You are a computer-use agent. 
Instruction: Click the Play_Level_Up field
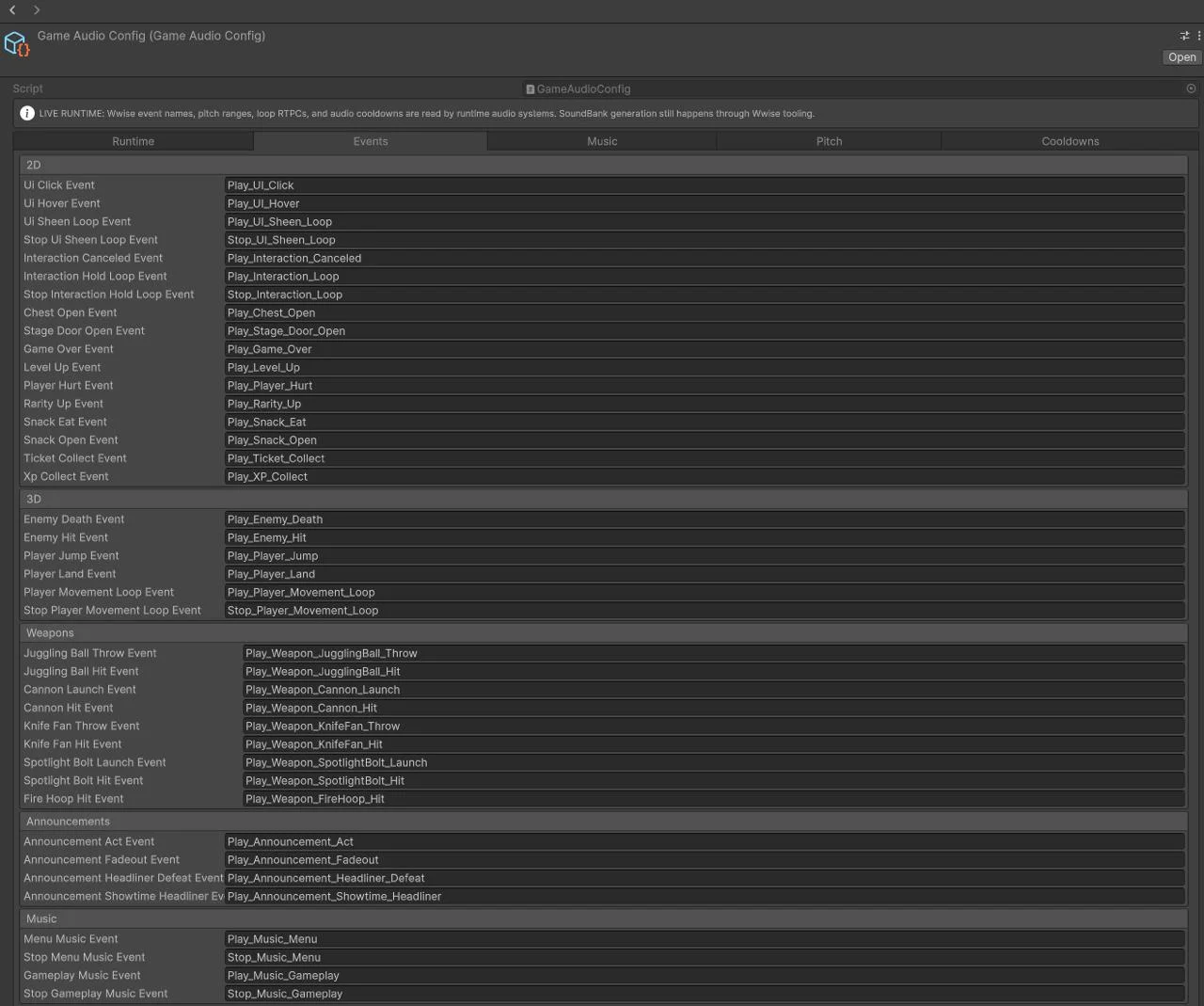(705, 367)
